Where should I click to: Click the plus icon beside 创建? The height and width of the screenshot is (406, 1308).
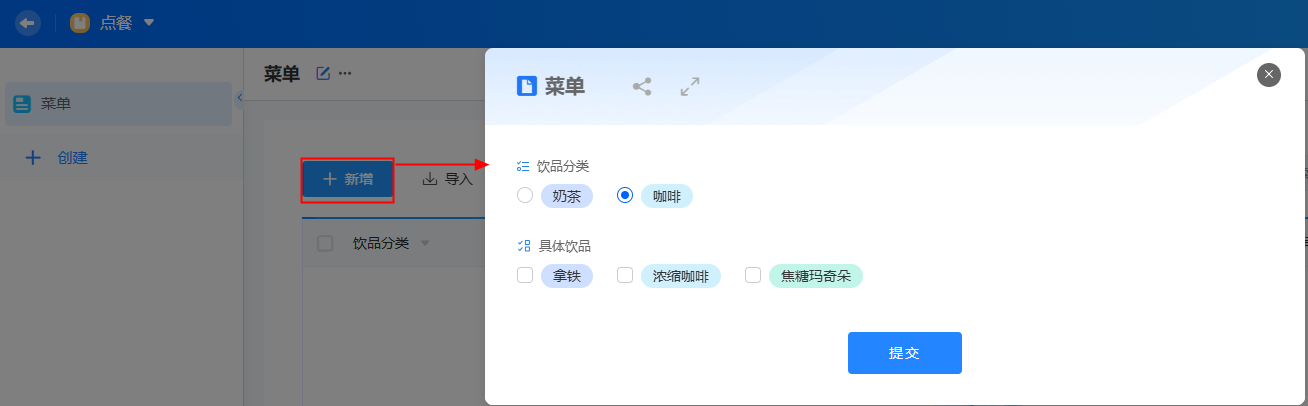[x=33, y=157]
